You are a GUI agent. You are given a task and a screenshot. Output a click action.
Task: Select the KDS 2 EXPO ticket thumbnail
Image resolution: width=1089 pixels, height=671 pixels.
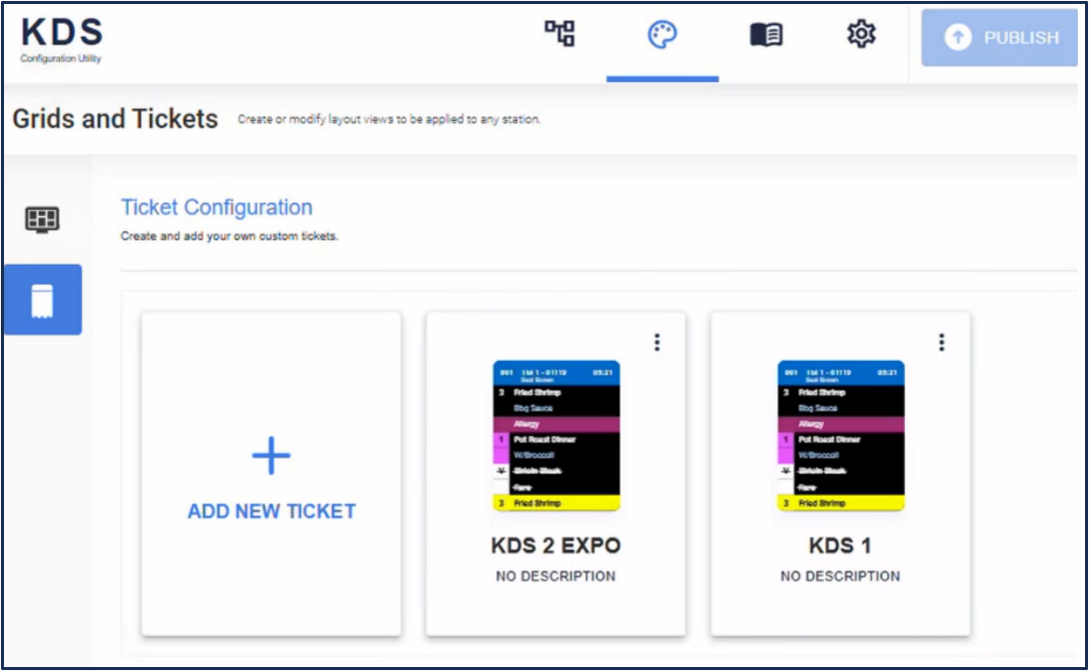(556, 436)
